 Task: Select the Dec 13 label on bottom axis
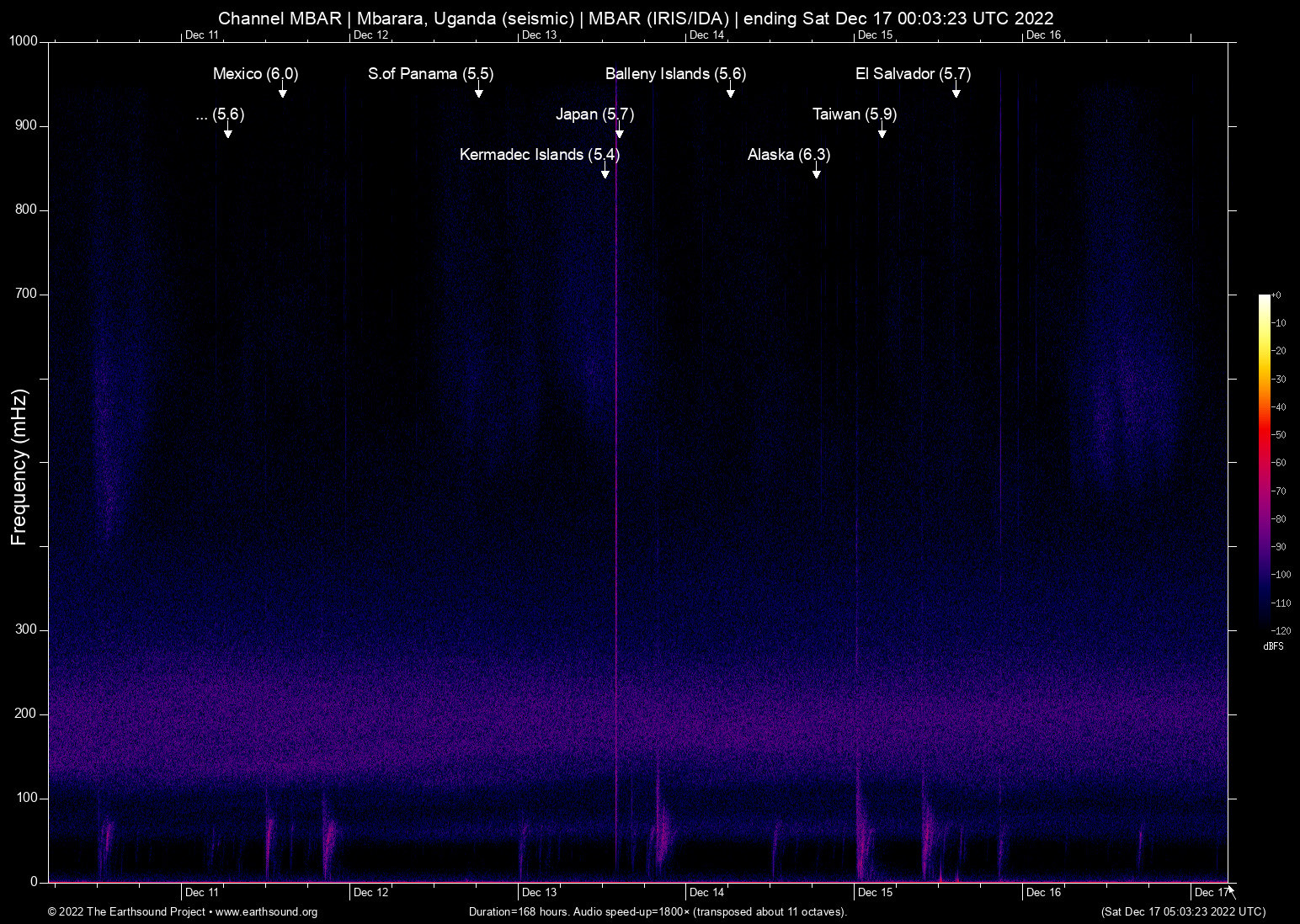click(x=539, y=892)
